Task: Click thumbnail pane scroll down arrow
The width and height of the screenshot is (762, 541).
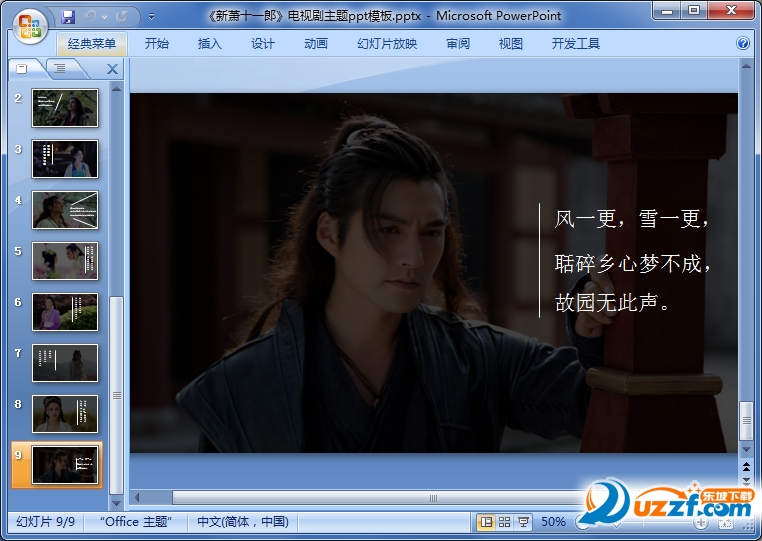Action: click(116, 503)
